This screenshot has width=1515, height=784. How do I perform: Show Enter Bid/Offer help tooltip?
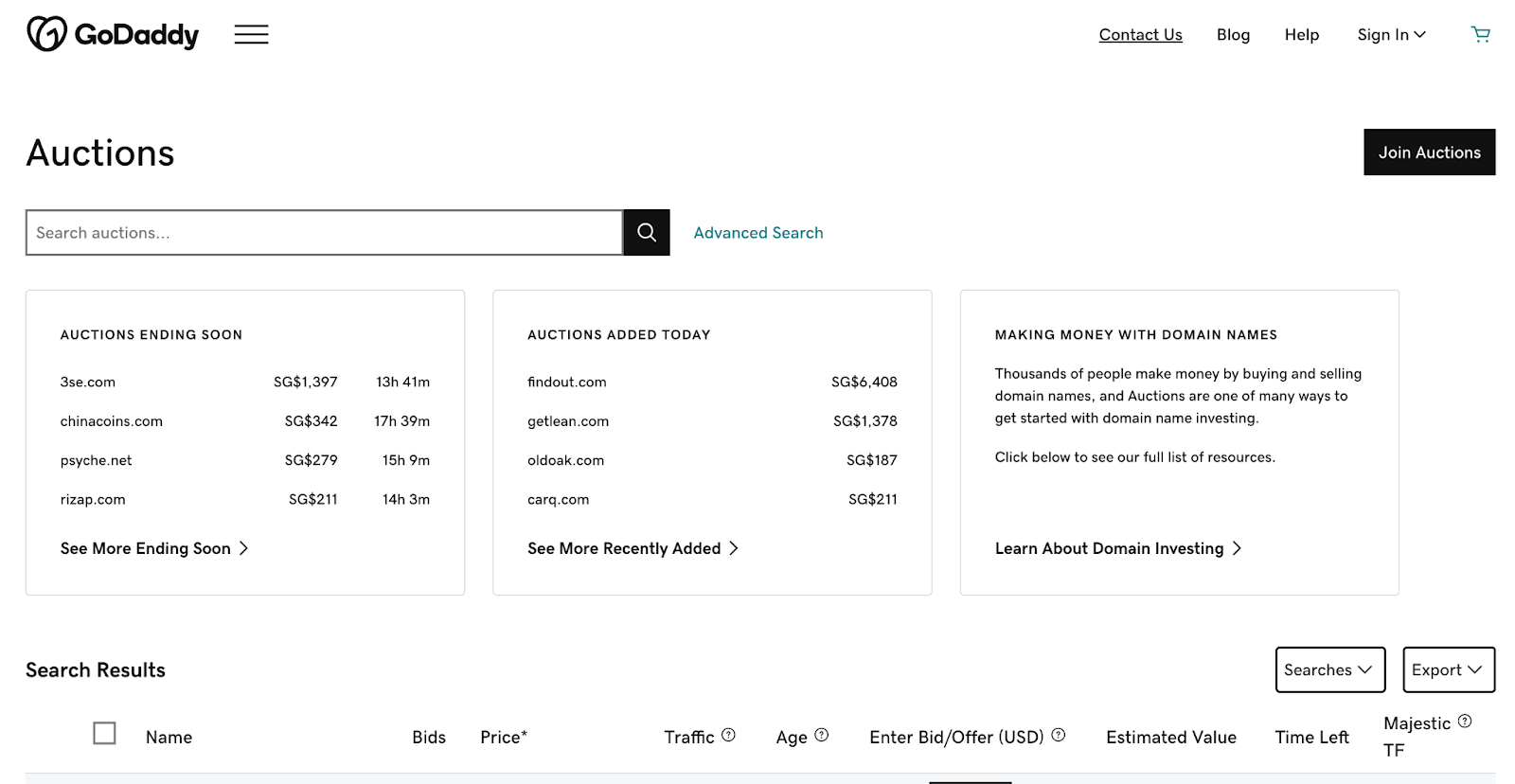(1059, 735)
